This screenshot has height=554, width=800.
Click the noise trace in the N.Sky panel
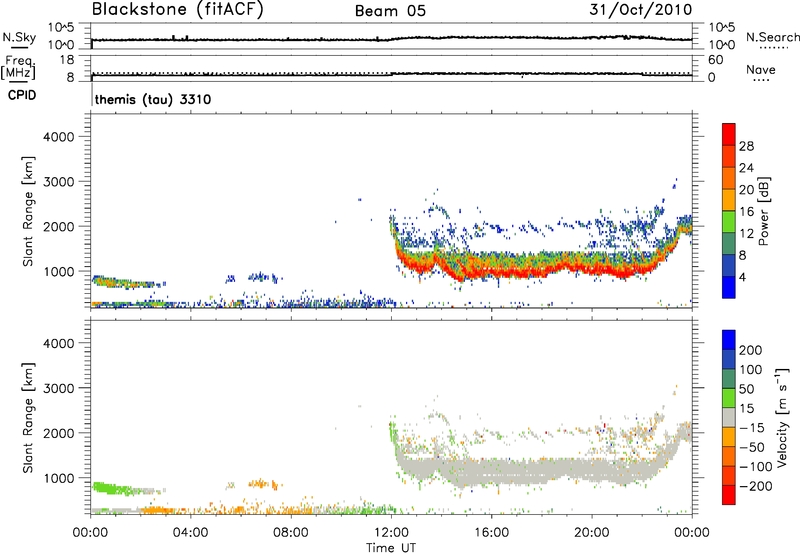tap(392, 39)
